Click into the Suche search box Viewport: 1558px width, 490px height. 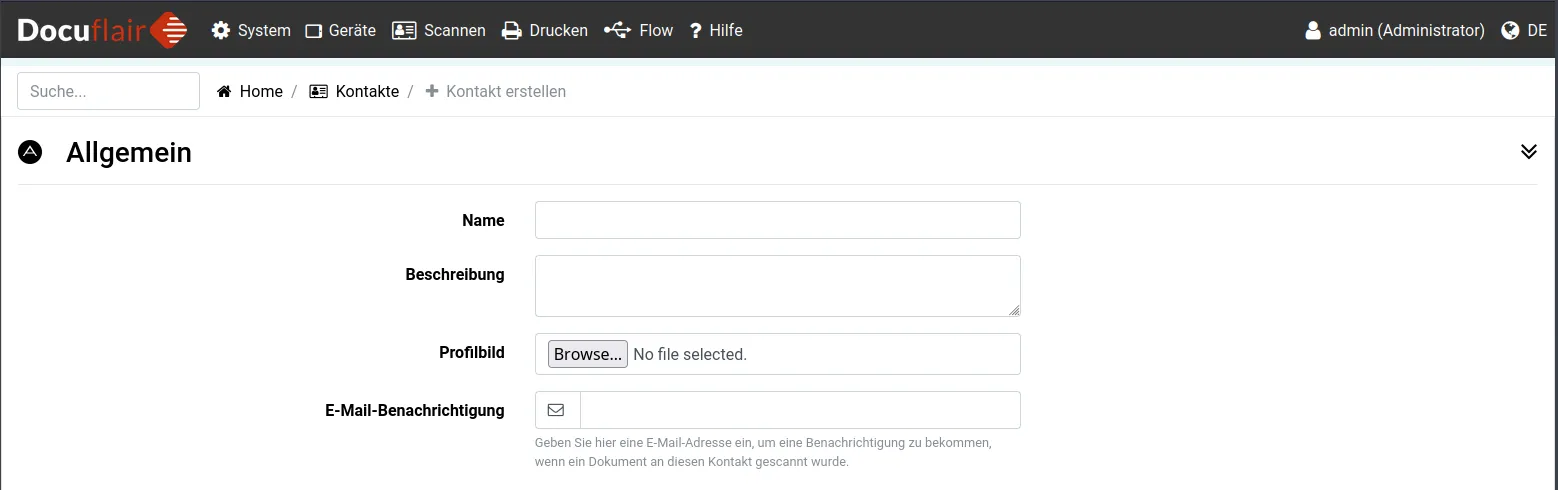(108, 91)
